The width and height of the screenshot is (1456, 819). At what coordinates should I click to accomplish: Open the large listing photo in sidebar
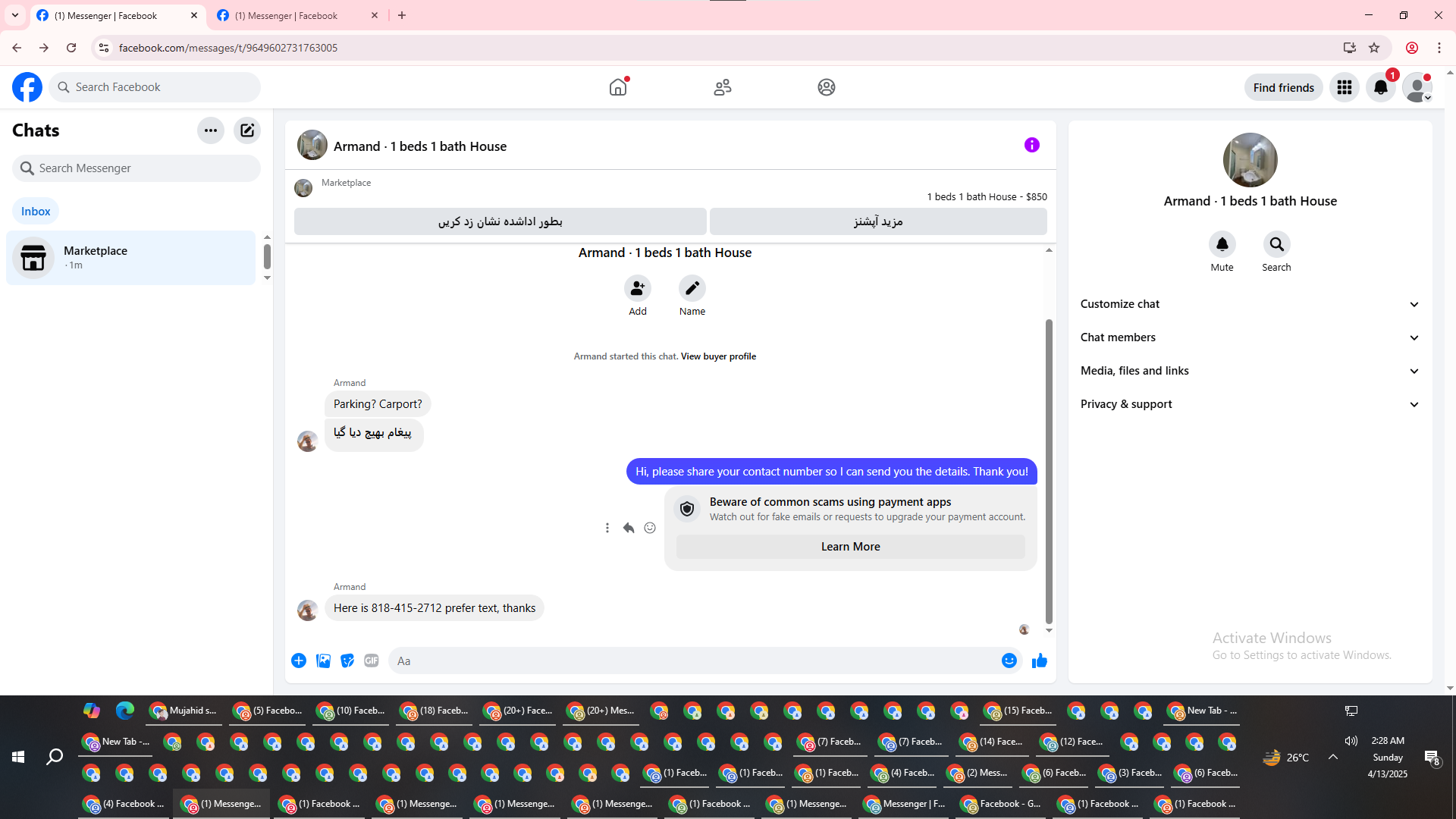coord(1250,160)
